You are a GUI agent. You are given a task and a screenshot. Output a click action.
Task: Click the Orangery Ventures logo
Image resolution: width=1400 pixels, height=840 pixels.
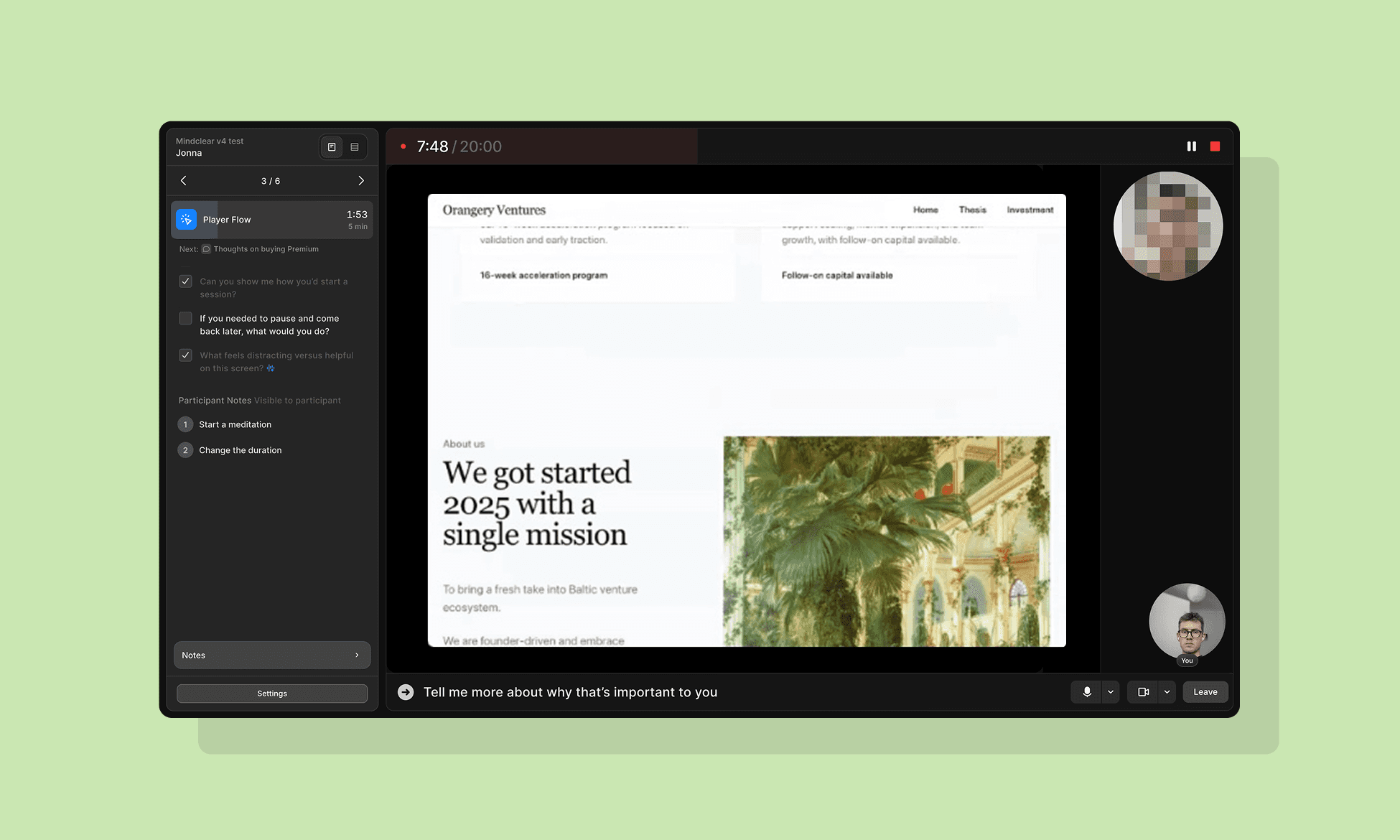494,210
